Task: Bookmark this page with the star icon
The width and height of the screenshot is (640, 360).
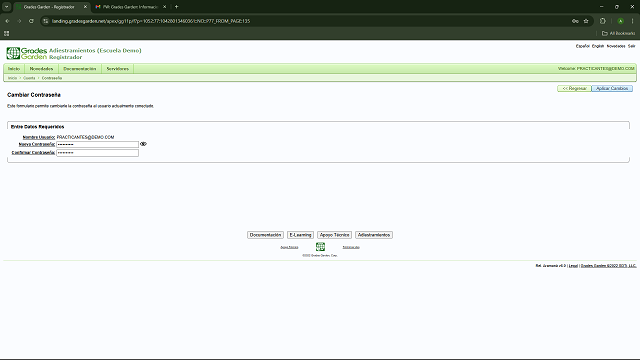Action: tap(586, 21)
